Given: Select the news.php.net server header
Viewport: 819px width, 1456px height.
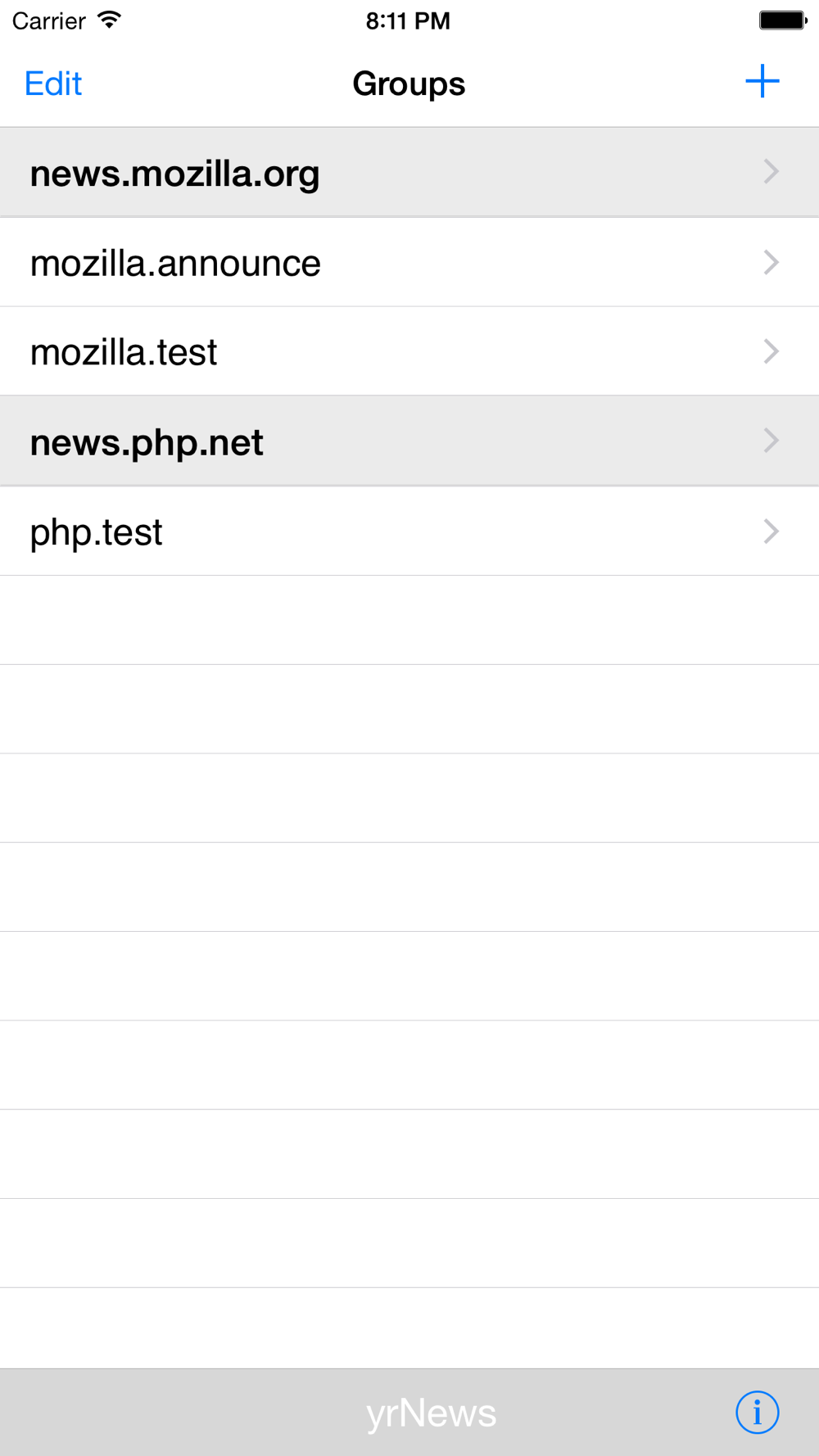Looking at the screenshot, I should (x=147, y=442).
